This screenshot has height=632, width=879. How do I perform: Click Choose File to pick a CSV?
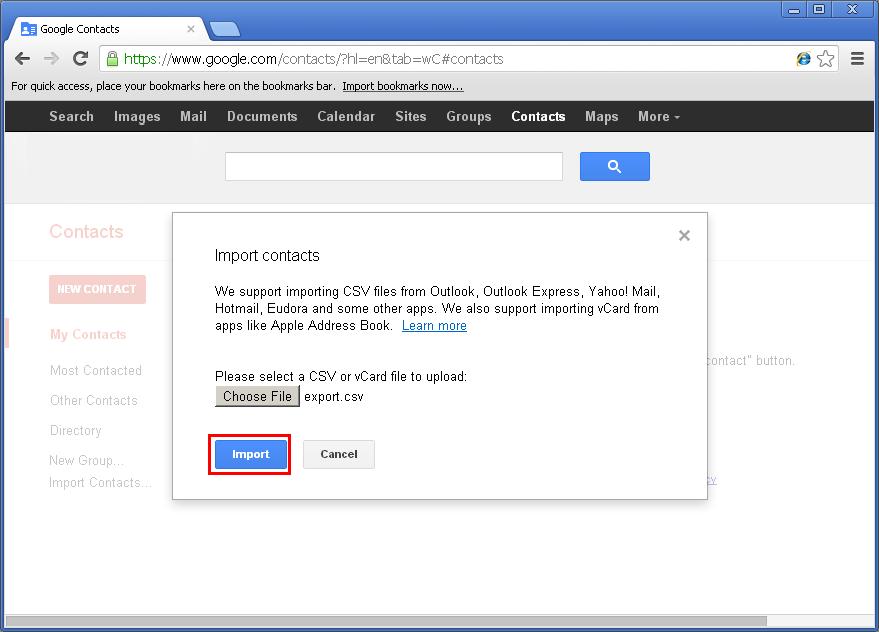tap(257, 396)
